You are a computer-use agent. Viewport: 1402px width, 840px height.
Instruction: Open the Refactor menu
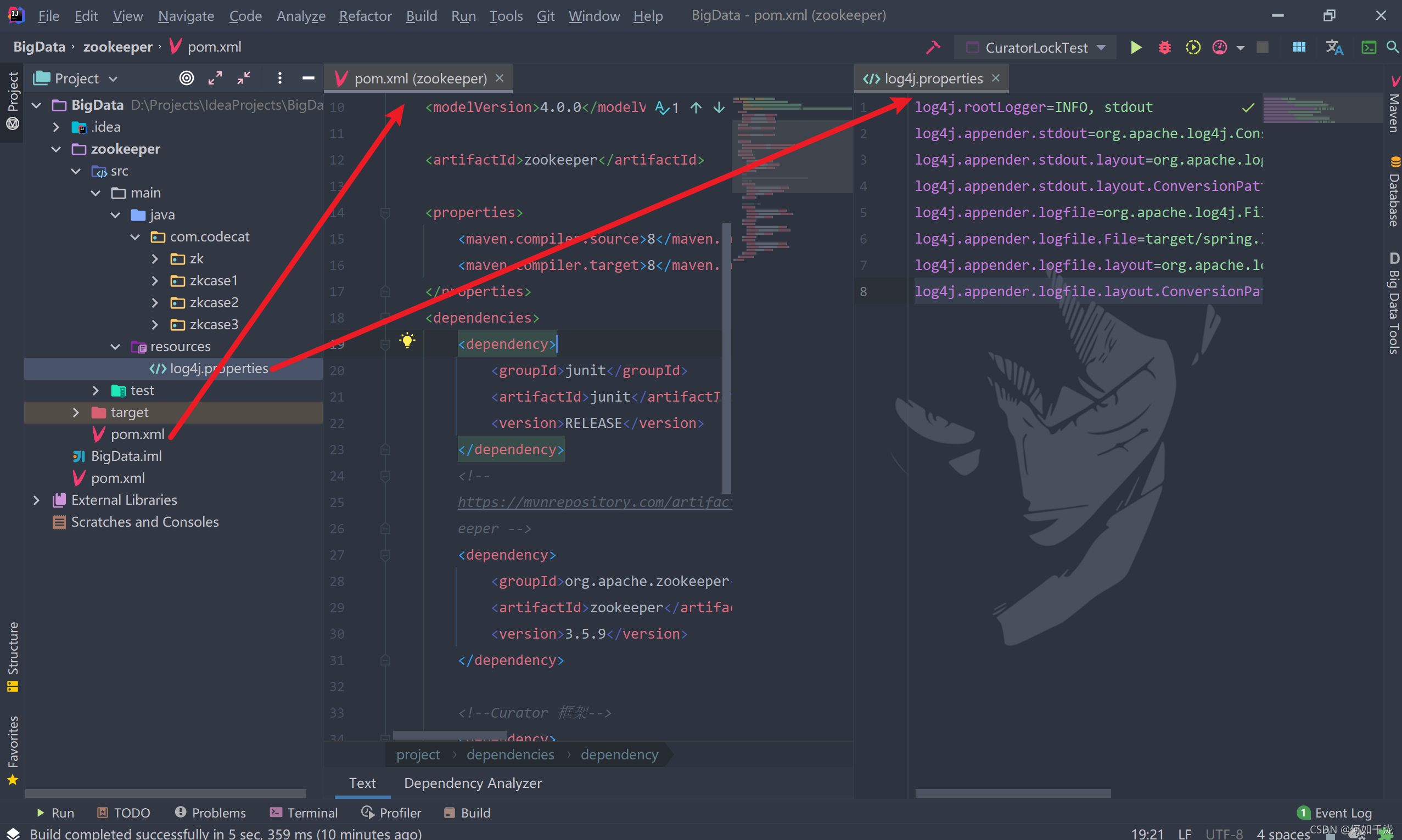(x=364, y=16)
